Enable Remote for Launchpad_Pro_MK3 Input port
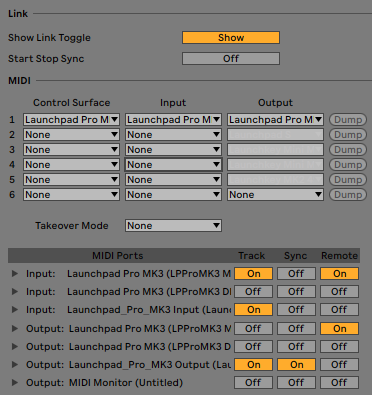This screenshot has width=372, height=395. click(x=339, y=310)
